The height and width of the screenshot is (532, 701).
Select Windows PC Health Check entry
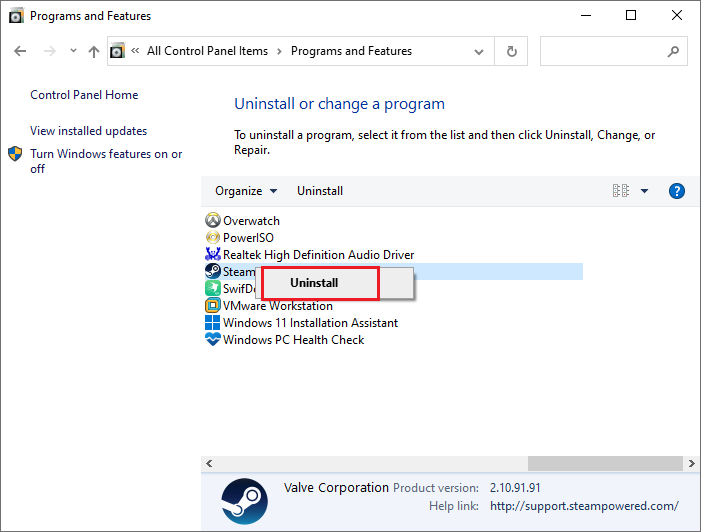pyautogui.click(x=293, y=340)
